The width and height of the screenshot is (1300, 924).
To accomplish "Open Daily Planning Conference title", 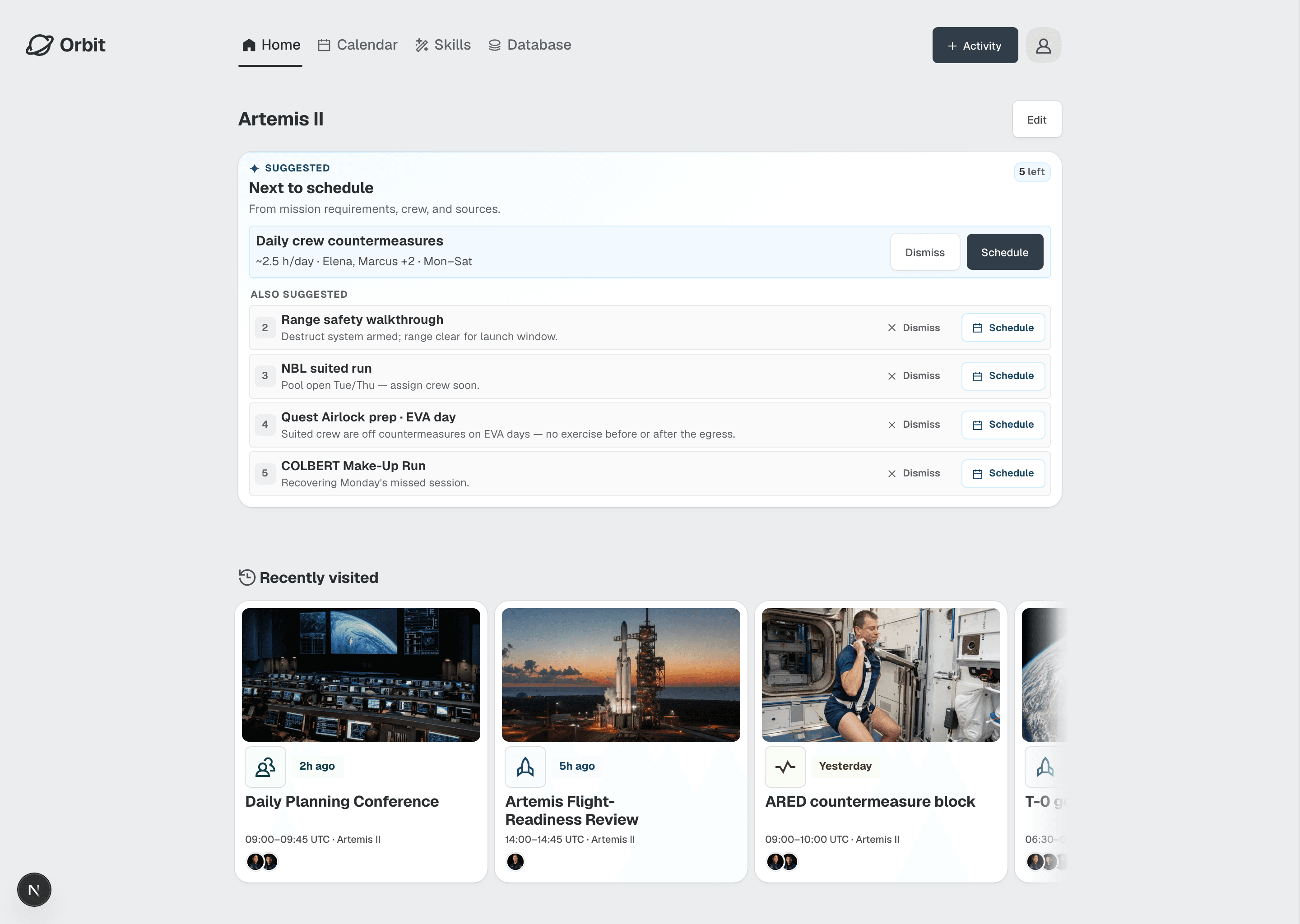I will coord(342,802).
